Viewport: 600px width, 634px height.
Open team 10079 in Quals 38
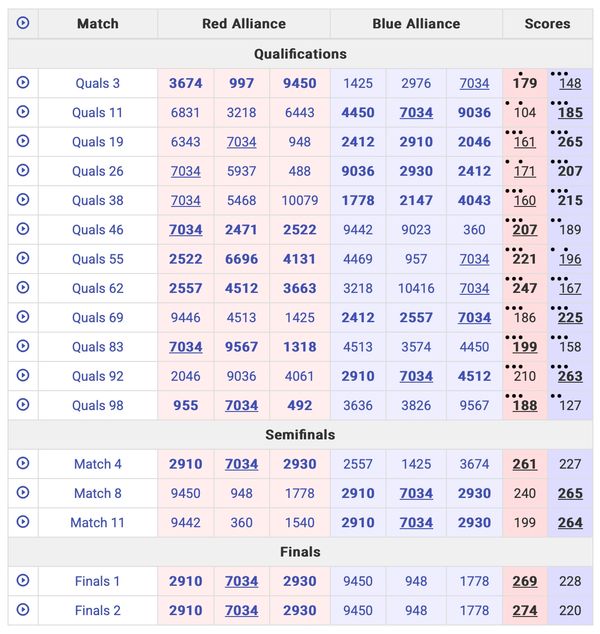[x=299, y=201]
